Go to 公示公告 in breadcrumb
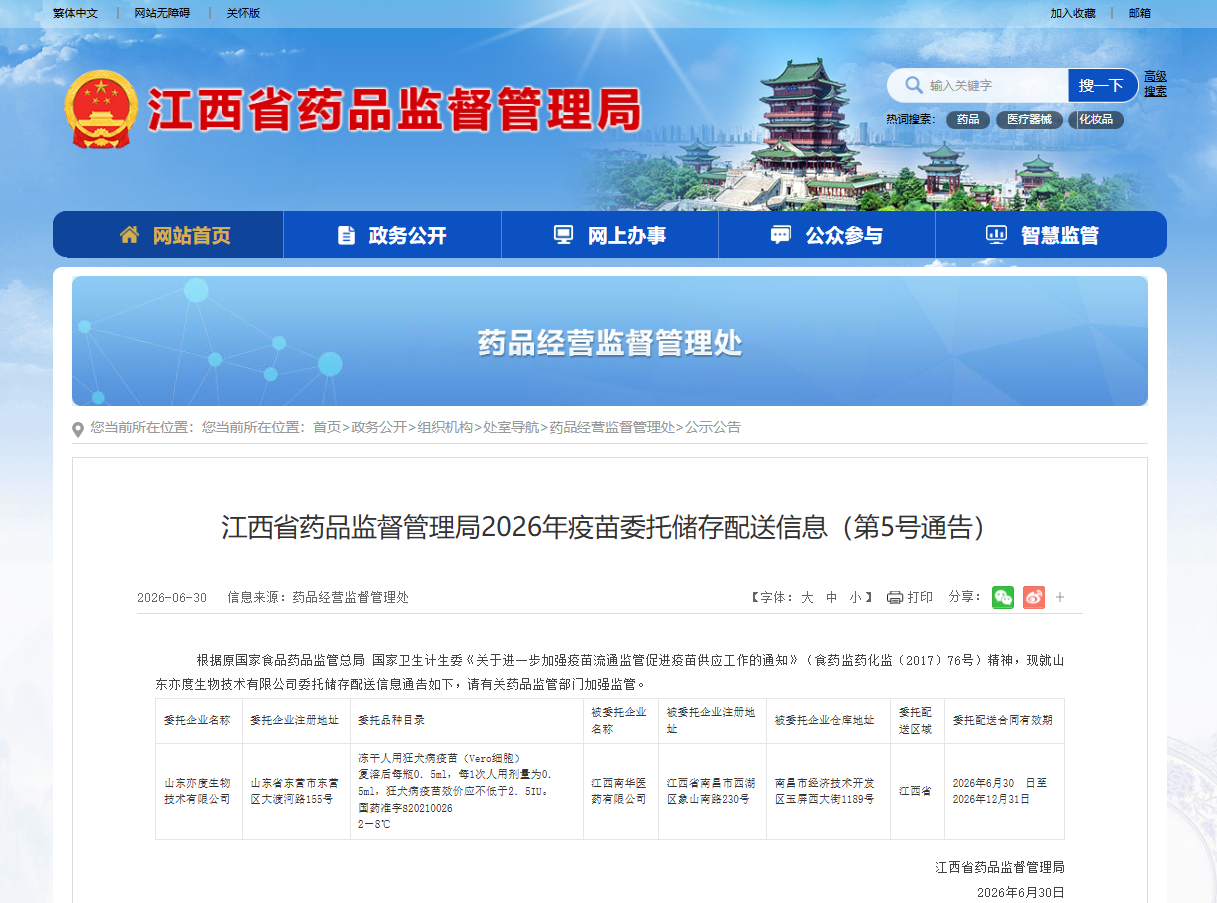The image size is (1217, 903). 713,427
